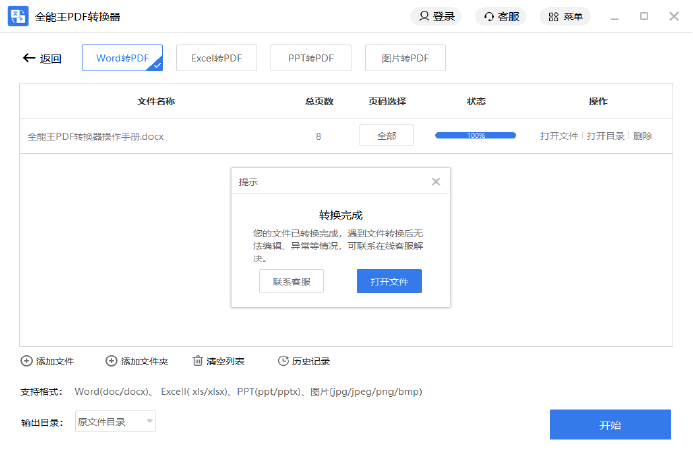Clear the list with 清空列表 trash icon

point(197,361)
